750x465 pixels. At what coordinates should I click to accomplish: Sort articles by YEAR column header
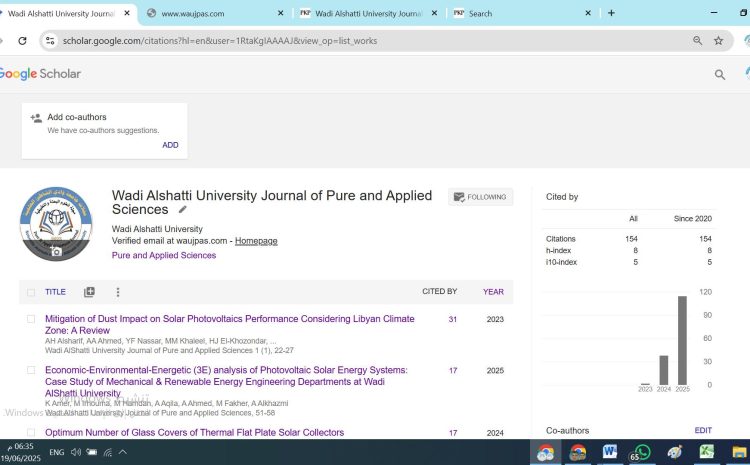[x=493, y=292]
